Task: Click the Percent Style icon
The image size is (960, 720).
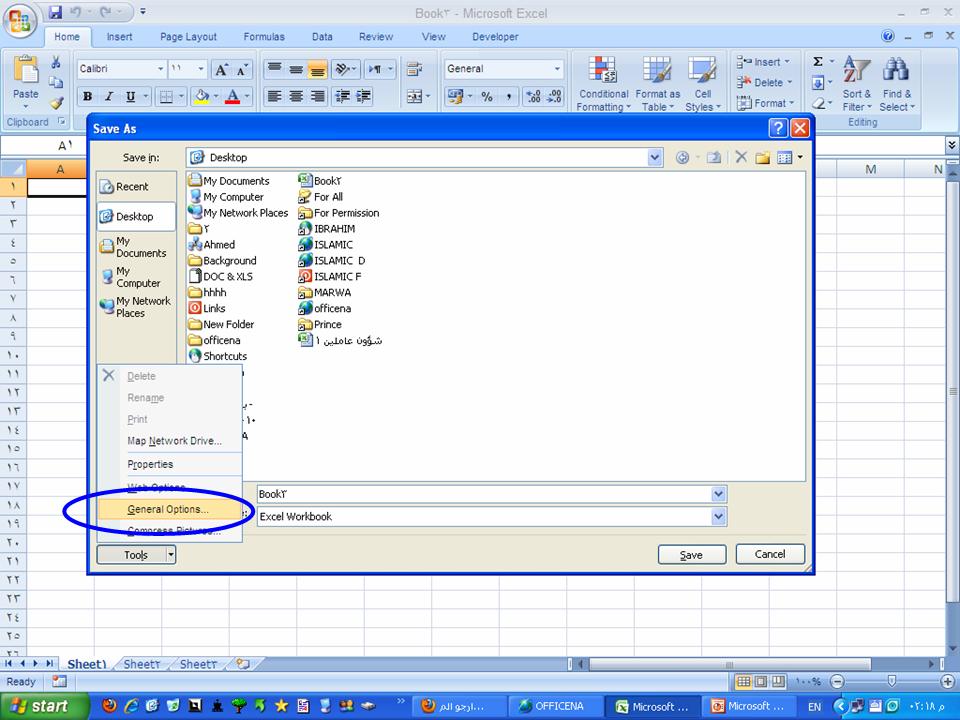Action: (487, 96)
